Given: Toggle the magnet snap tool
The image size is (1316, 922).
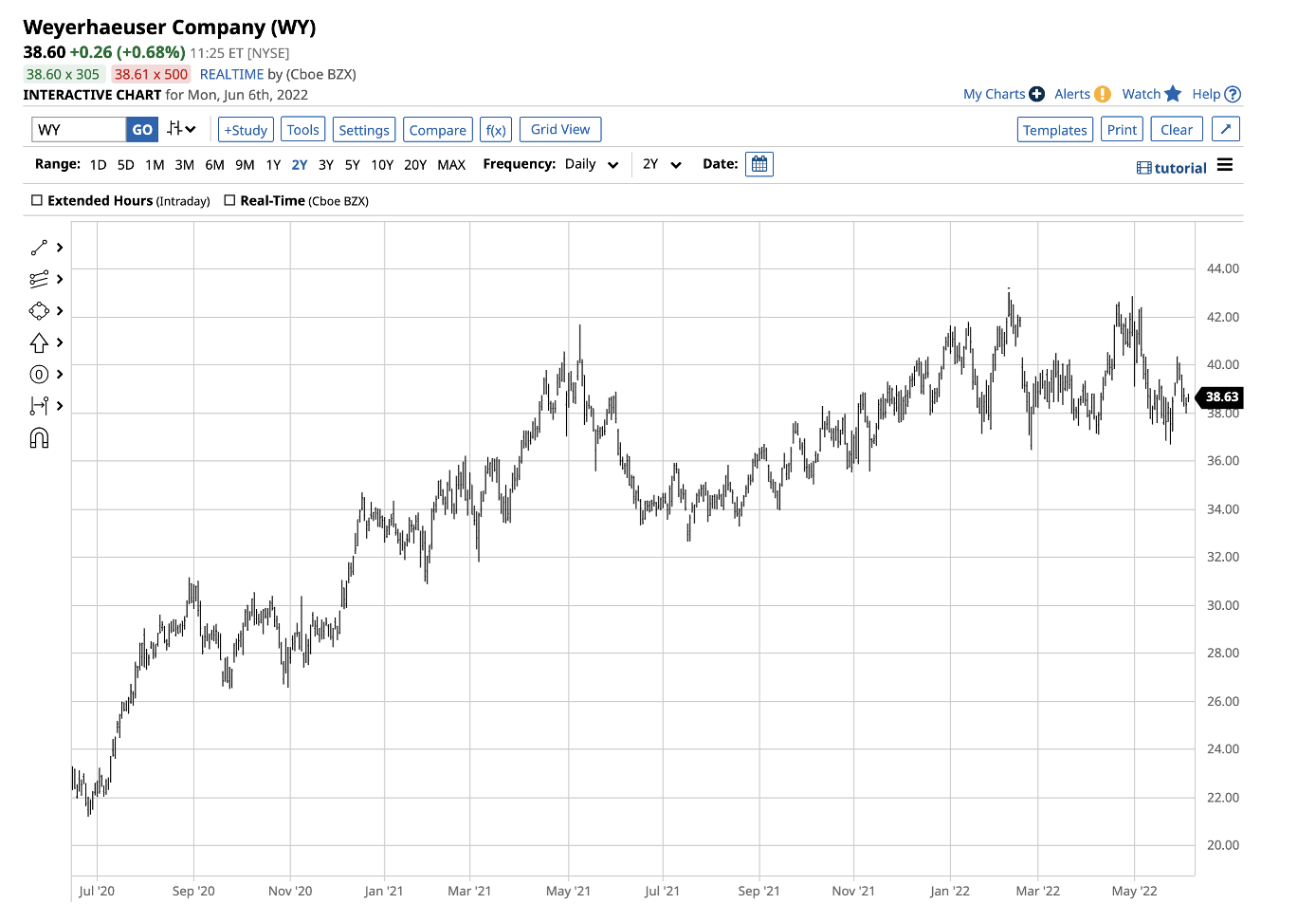Looking at the screenshot, I should point(39,437).
